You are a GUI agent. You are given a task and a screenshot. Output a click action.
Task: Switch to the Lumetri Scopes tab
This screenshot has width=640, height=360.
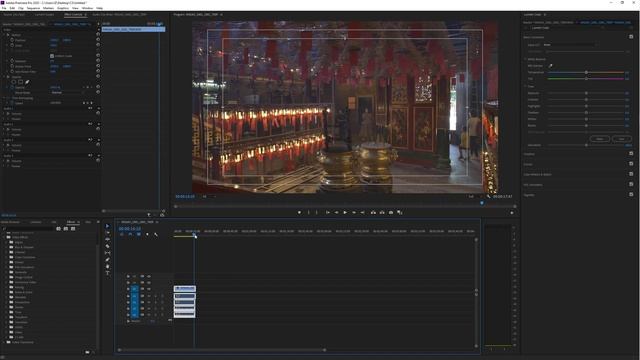[x=44, y=15]
